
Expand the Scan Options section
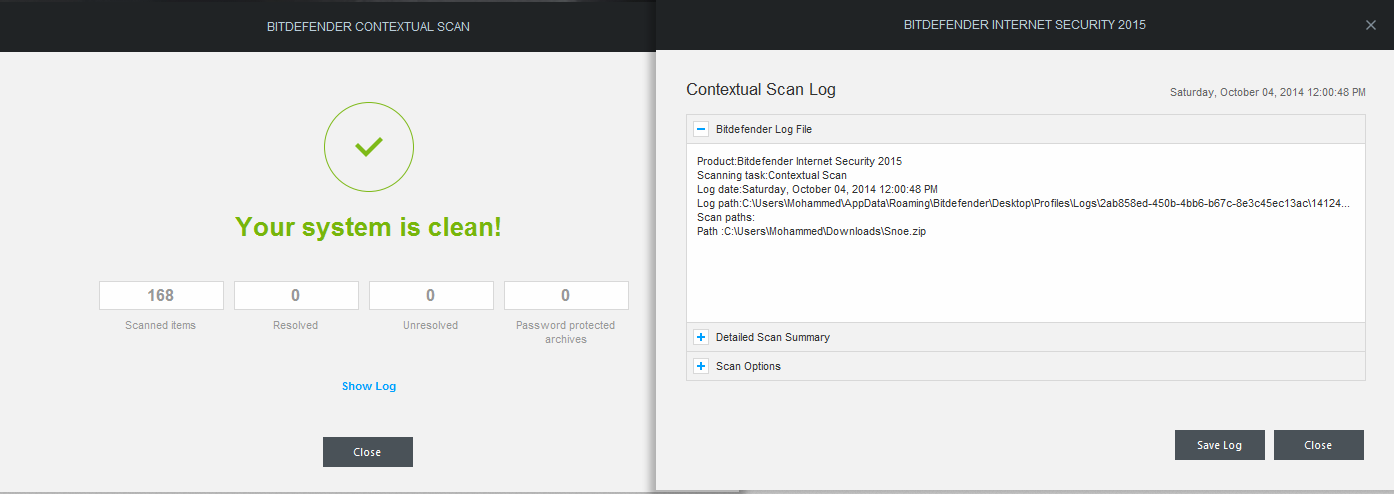[x=701, y=366]
